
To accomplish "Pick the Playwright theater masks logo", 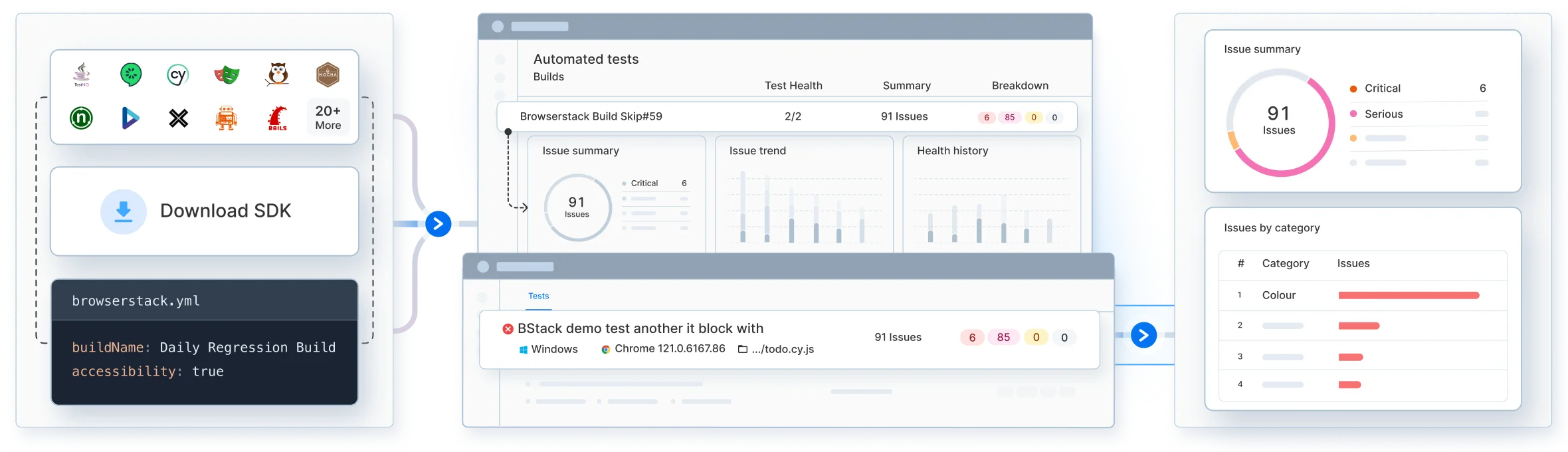I will [227, 74].
